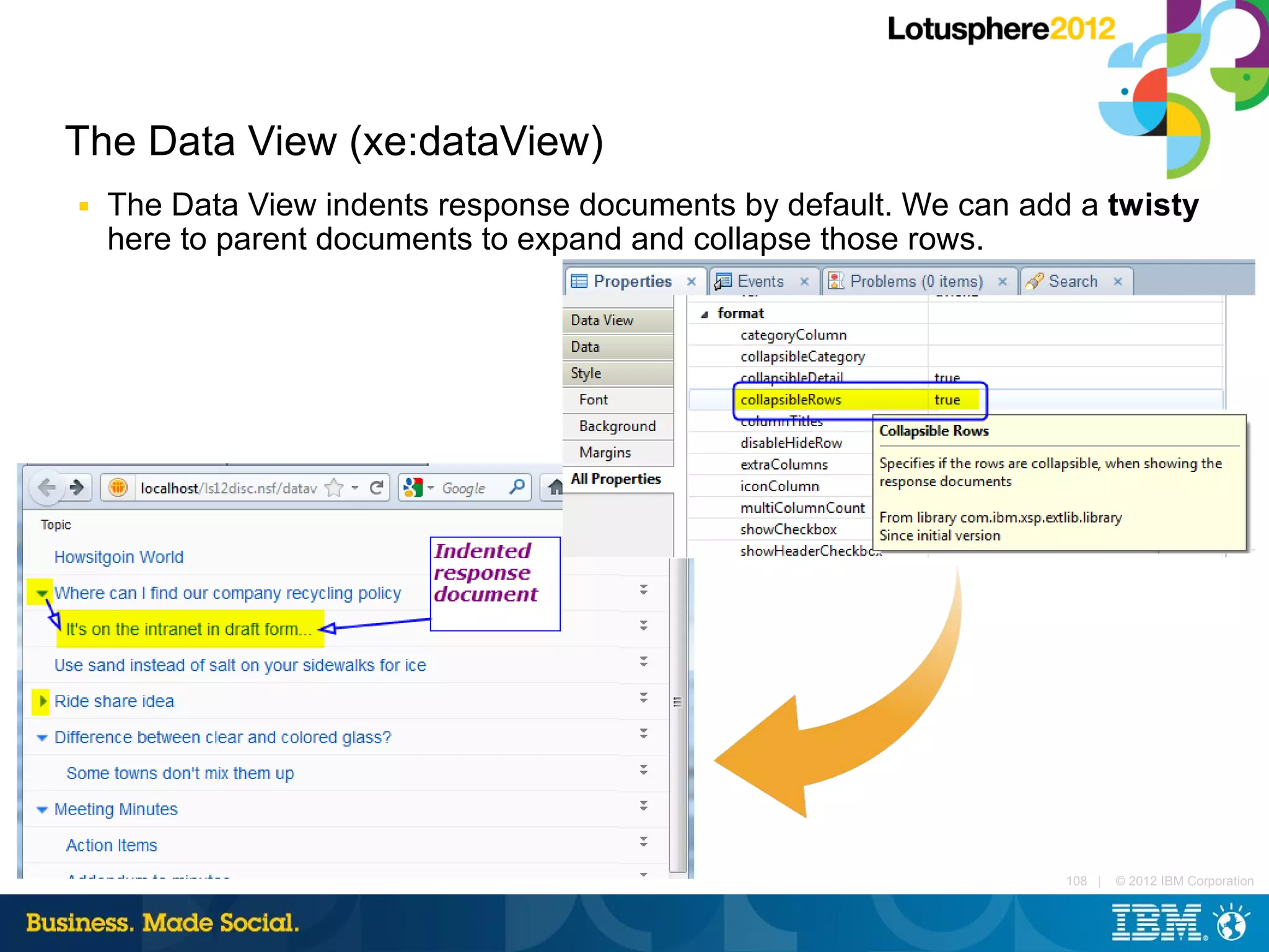This screenshot has width=1269, height=952.
Task: Click the Events tab icon
Action: [x=722, y=281]
